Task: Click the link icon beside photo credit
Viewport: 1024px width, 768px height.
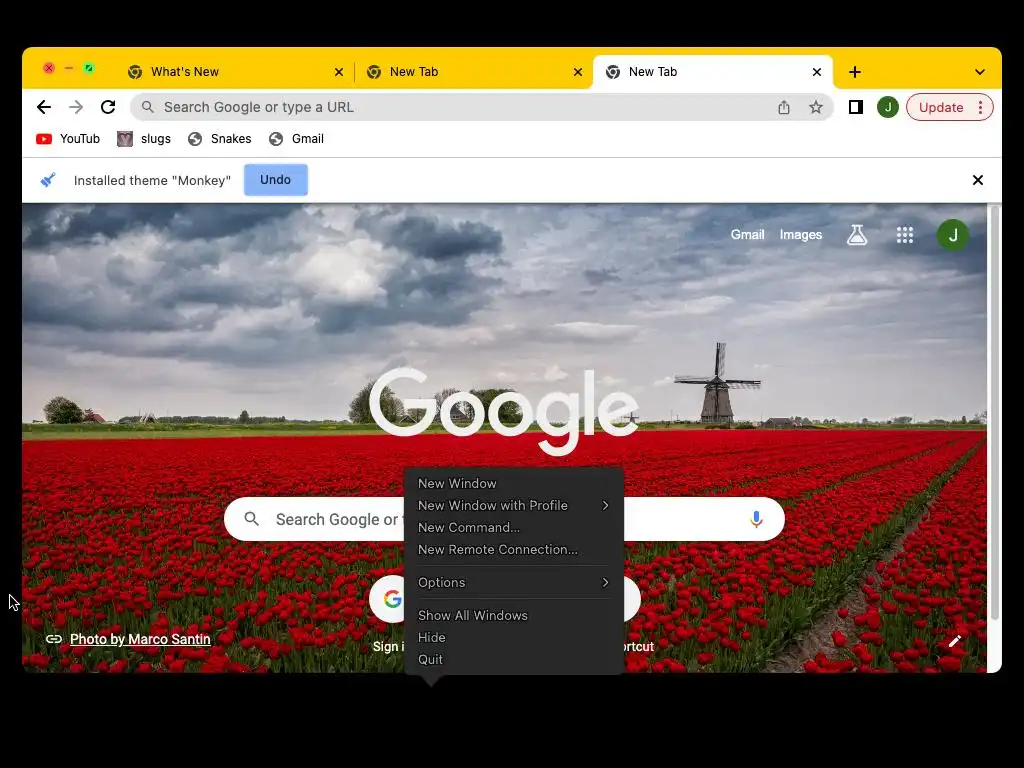Action: pos(54,639)
